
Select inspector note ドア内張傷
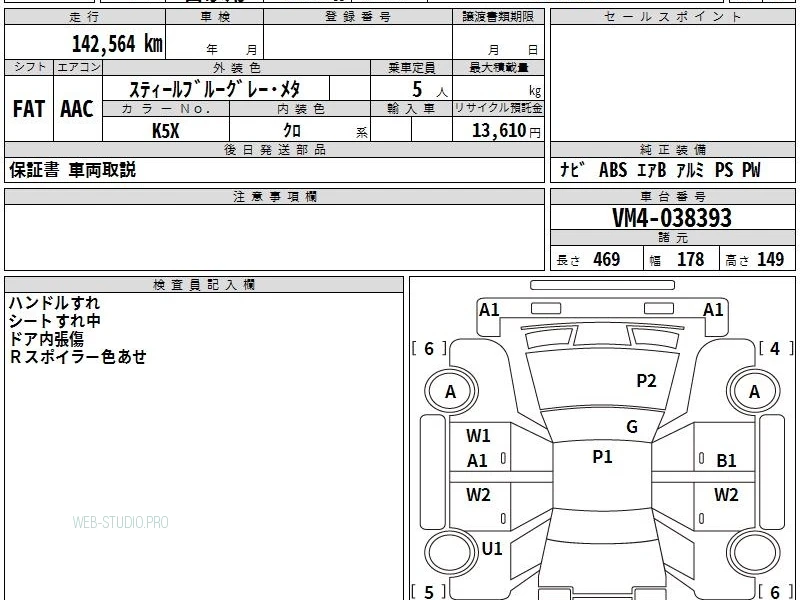(x=46, y=339)
